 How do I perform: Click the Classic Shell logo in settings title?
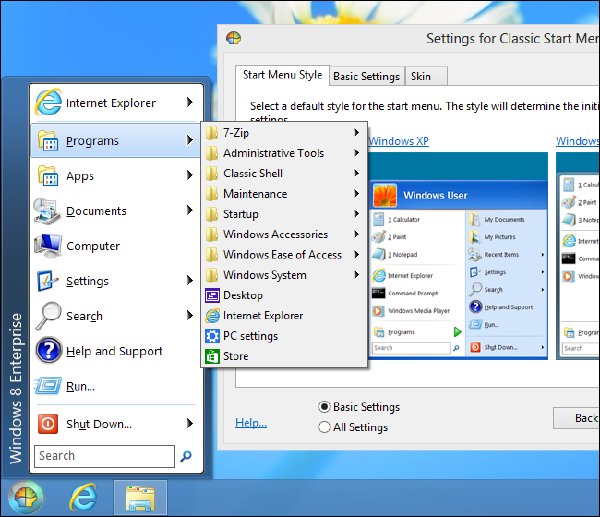[233, 38]
